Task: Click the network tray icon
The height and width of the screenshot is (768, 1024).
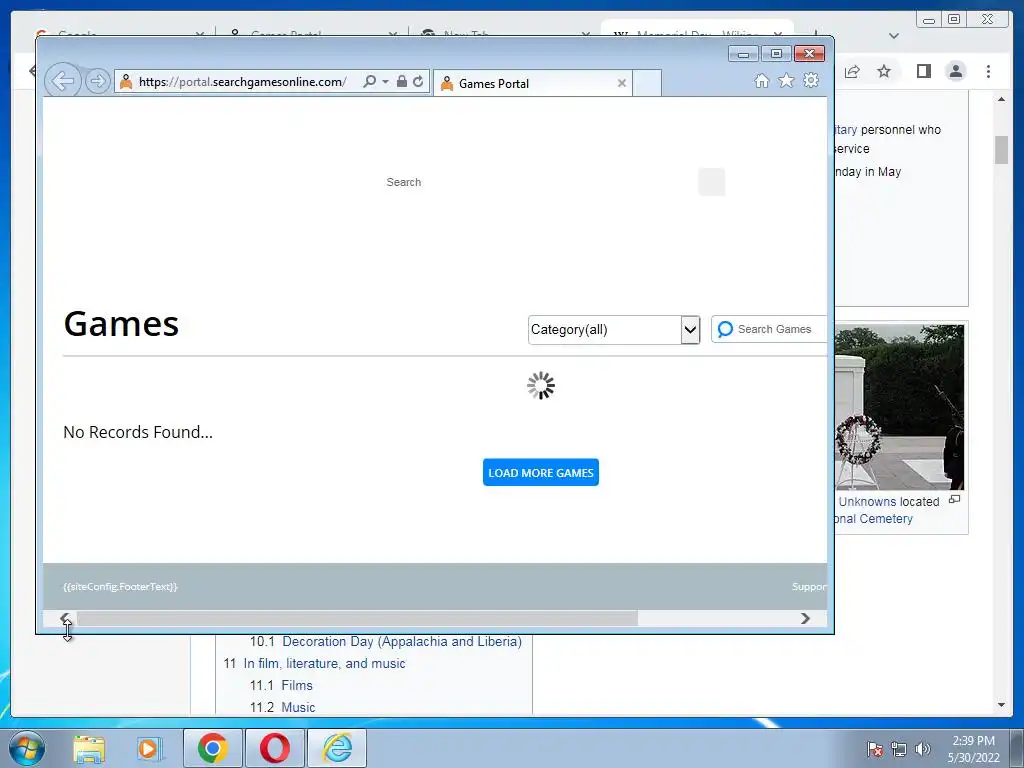Action: point(899,749)
